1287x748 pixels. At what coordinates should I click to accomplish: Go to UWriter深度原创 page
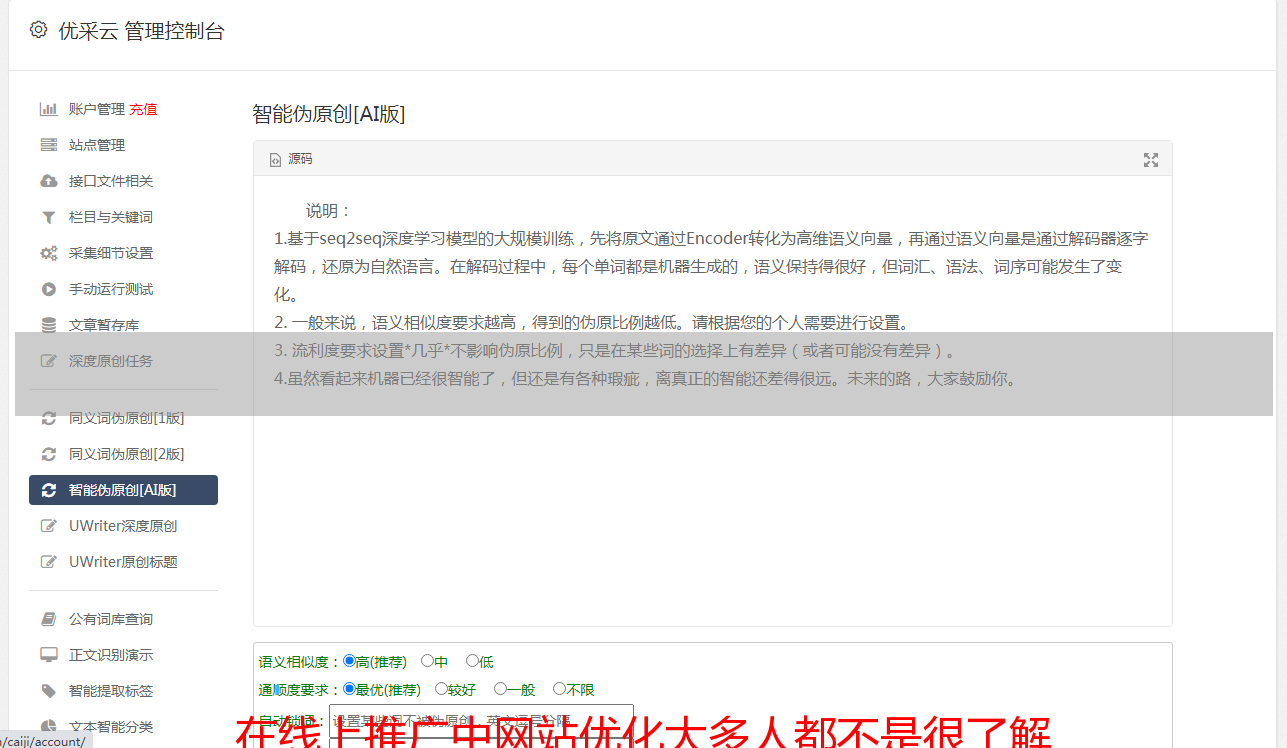123,526
